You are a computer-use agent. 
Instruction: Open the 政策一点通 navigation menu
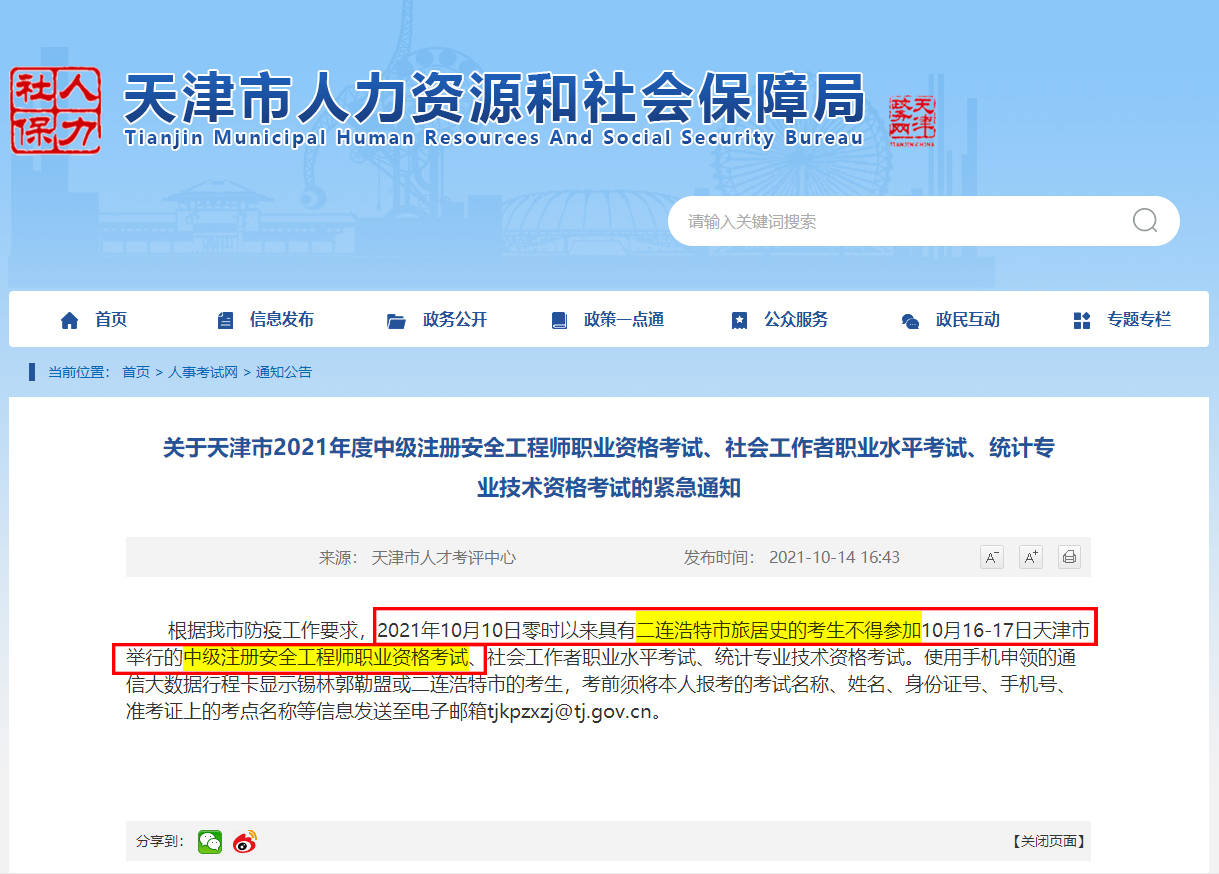(x=624, y=320)
